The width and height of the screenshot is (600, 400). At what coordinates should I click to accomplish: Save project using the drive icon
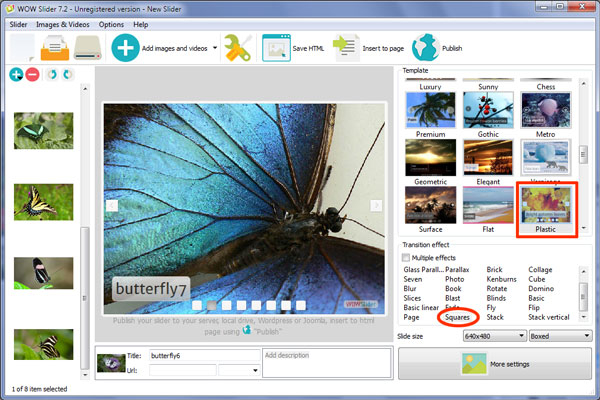point(88,48)
